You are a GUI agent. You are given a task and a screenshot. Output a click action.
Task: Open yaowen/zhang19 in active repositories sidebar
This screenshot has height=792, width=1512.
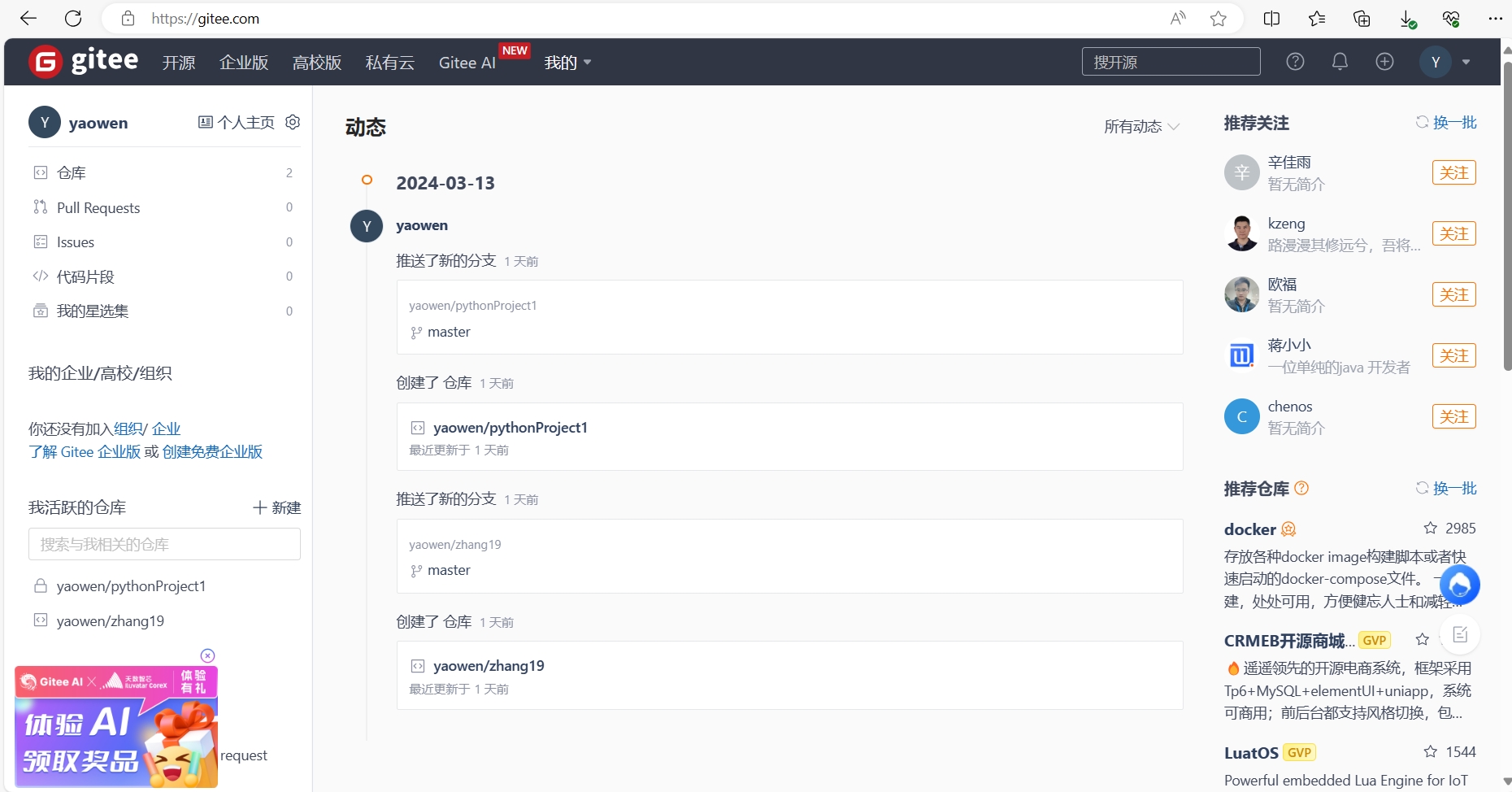(111, 621)
